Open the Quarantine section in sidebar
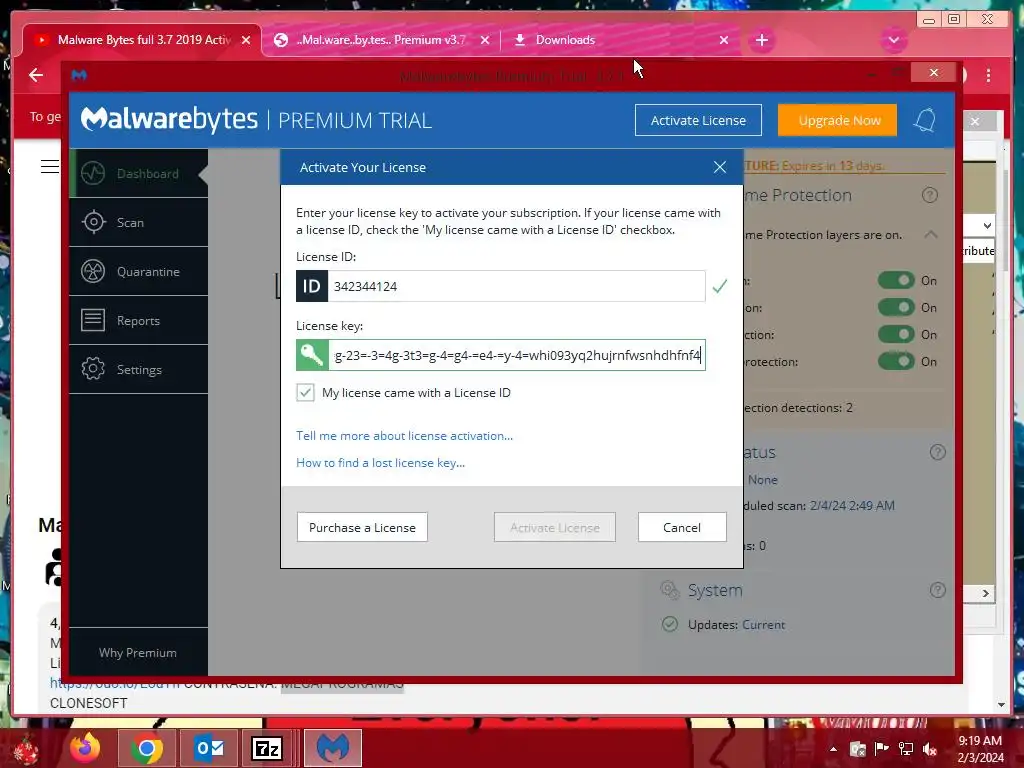1024x768 pixels. [x=139, y=272]
